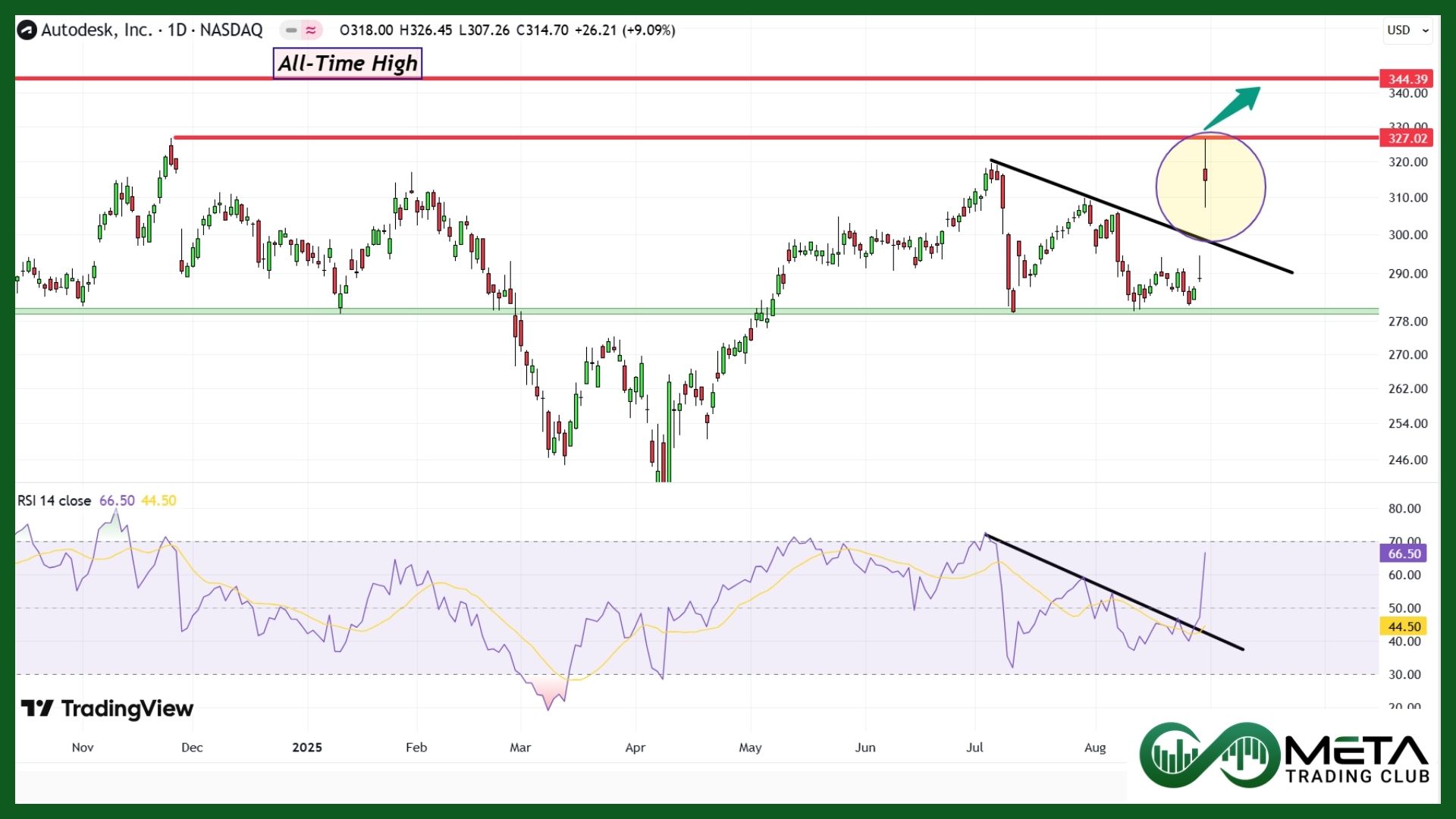This screenshot has width=1456, height=819.
Task: Click the grey dash status pill icon
Action: 291,30
